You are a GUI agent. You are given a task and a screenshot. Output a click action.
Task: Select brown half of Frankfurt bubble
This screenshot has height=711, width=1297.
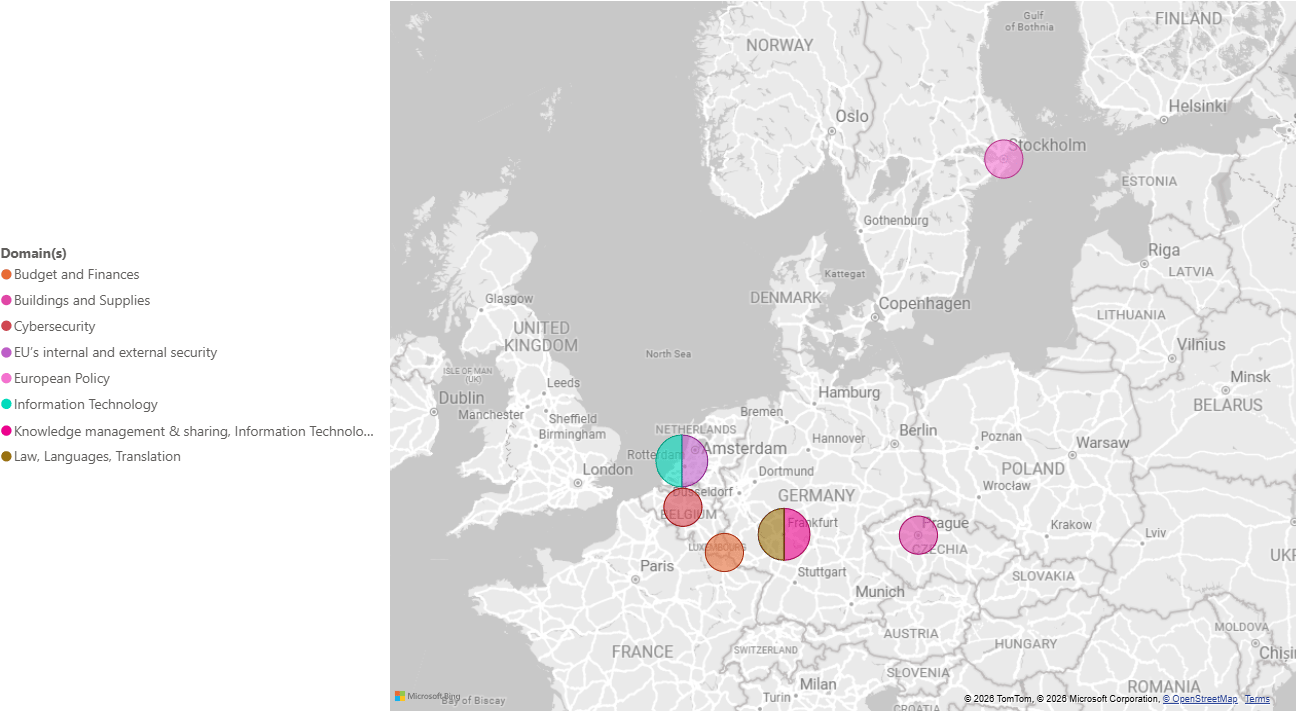pos(771,534)
